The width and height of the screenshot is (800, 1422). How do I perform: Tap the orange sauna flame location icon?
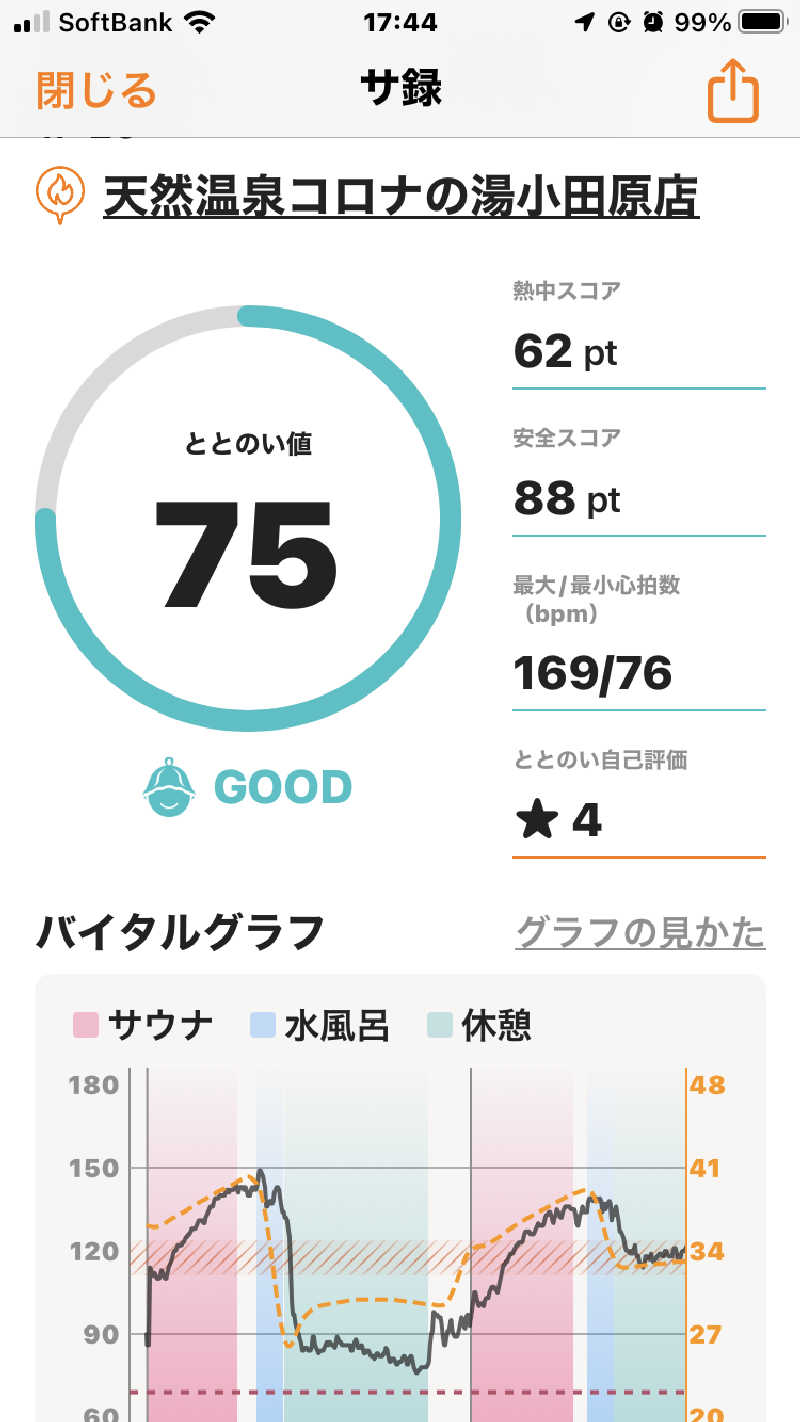click(58, 195)
